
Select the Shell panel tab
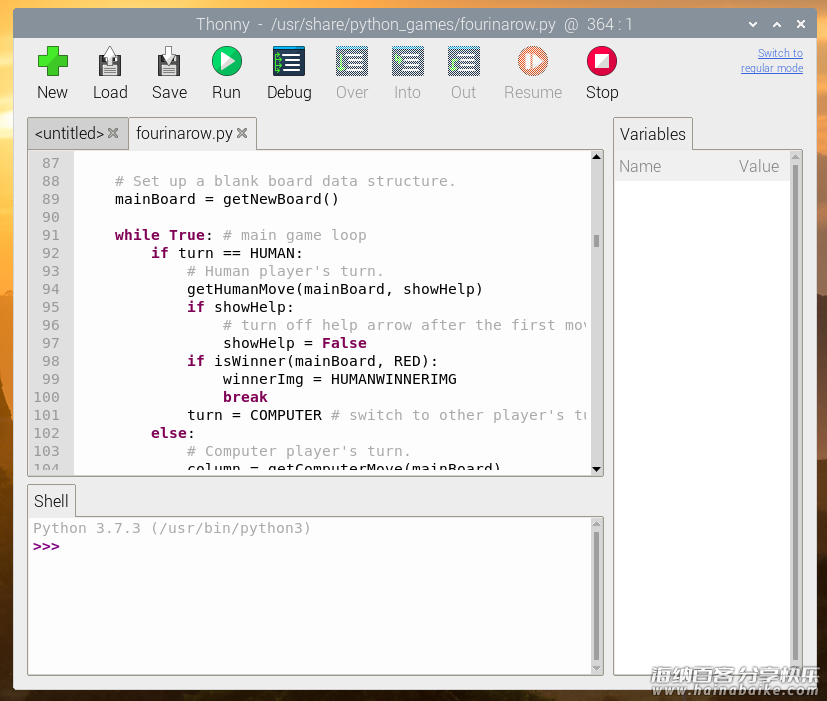(x=51, y=501)
